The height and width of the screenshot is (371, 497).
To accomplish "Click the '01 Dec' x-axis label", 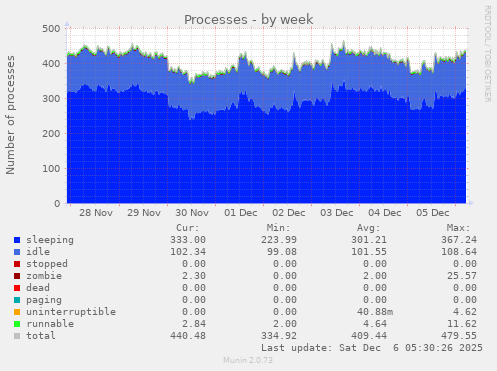I will click(241, 213).
